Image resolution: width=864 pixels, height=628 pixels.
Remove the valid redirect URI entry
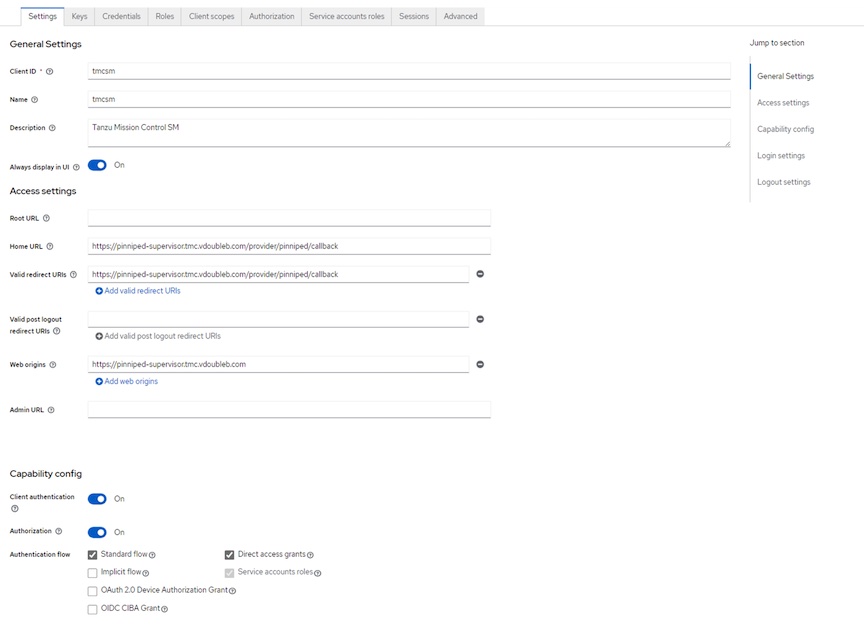click(480, 274)
